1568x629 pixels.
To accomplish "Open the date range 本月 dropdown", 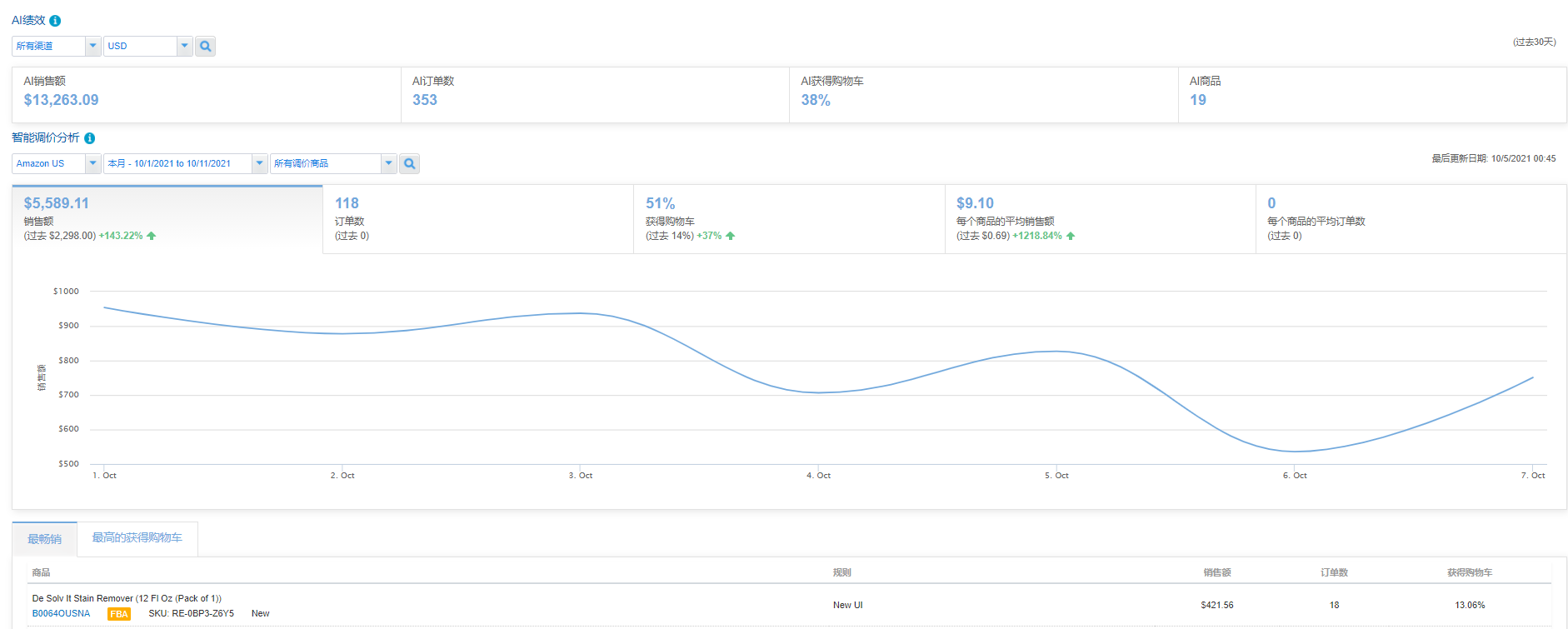I will pos(259,164).
